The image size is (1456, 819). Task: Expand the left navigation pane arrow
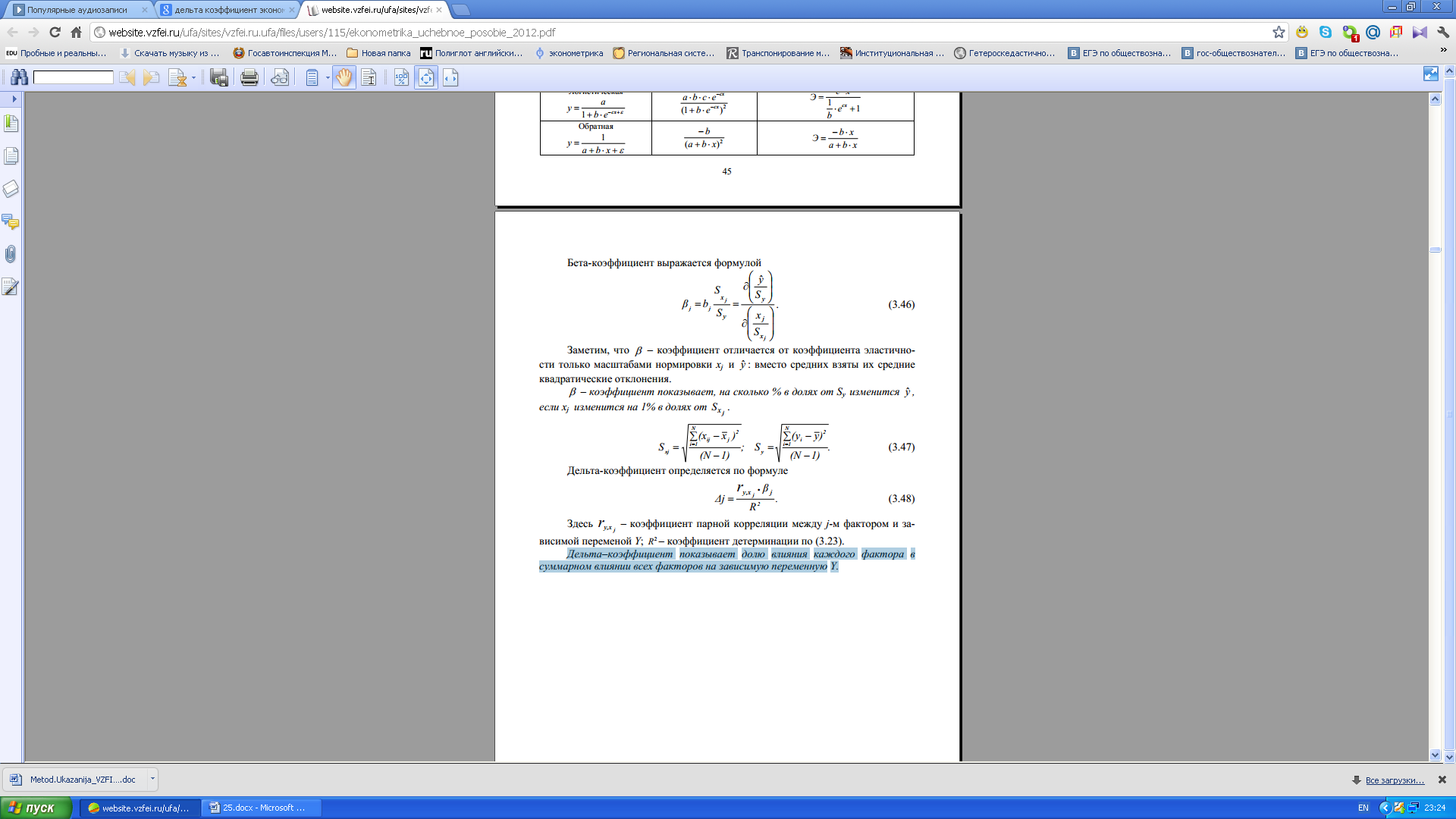point(14,99)
